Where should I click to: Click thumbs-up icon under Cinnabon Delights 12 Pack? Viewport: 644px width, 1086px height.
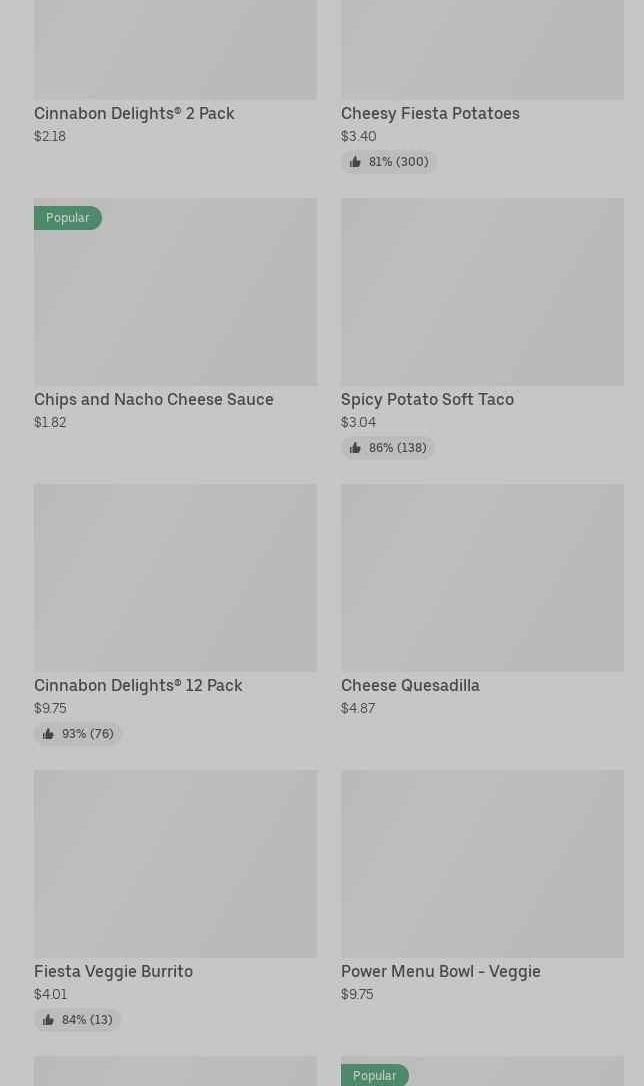tap(48, 734)
